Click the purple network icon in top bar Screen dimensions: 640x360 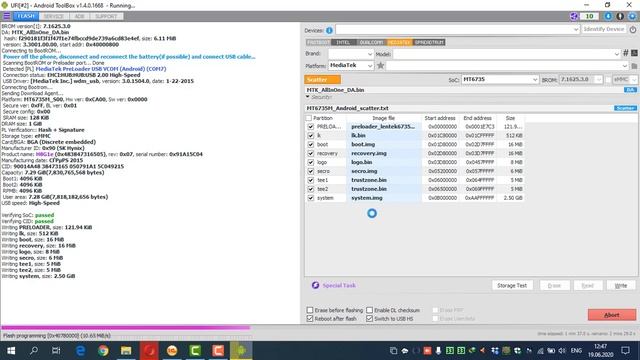574,16
